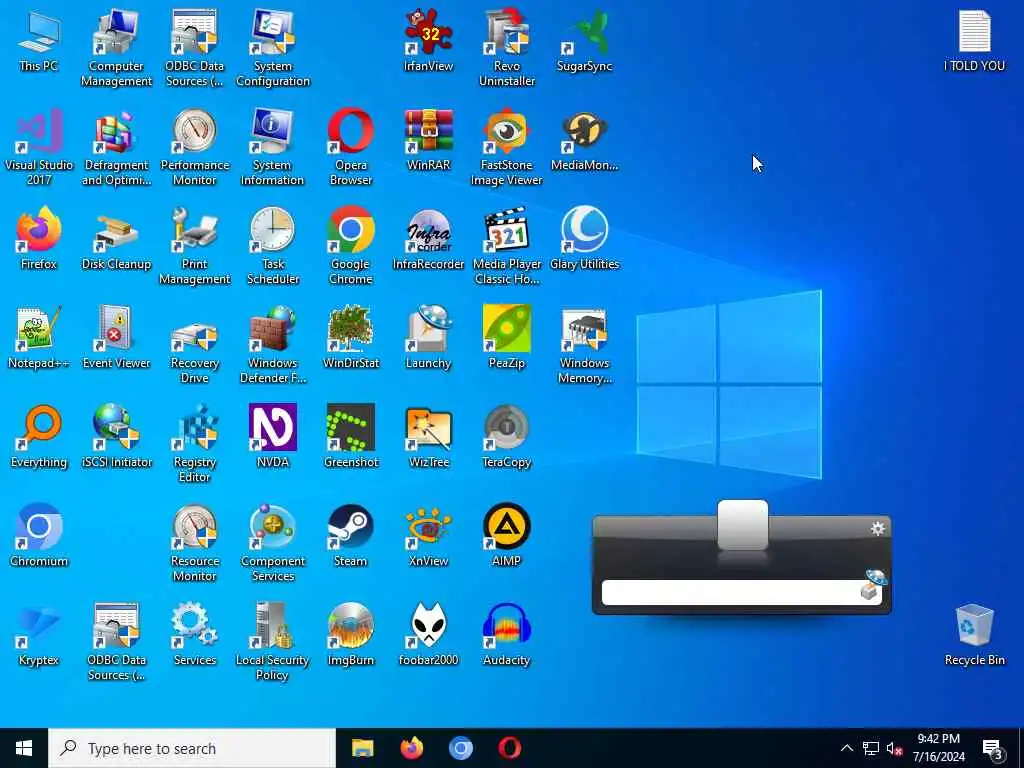The image size is (1024, 768).
Task: Select the WinDirStat desktop shortcut
Action: [351, 338]
